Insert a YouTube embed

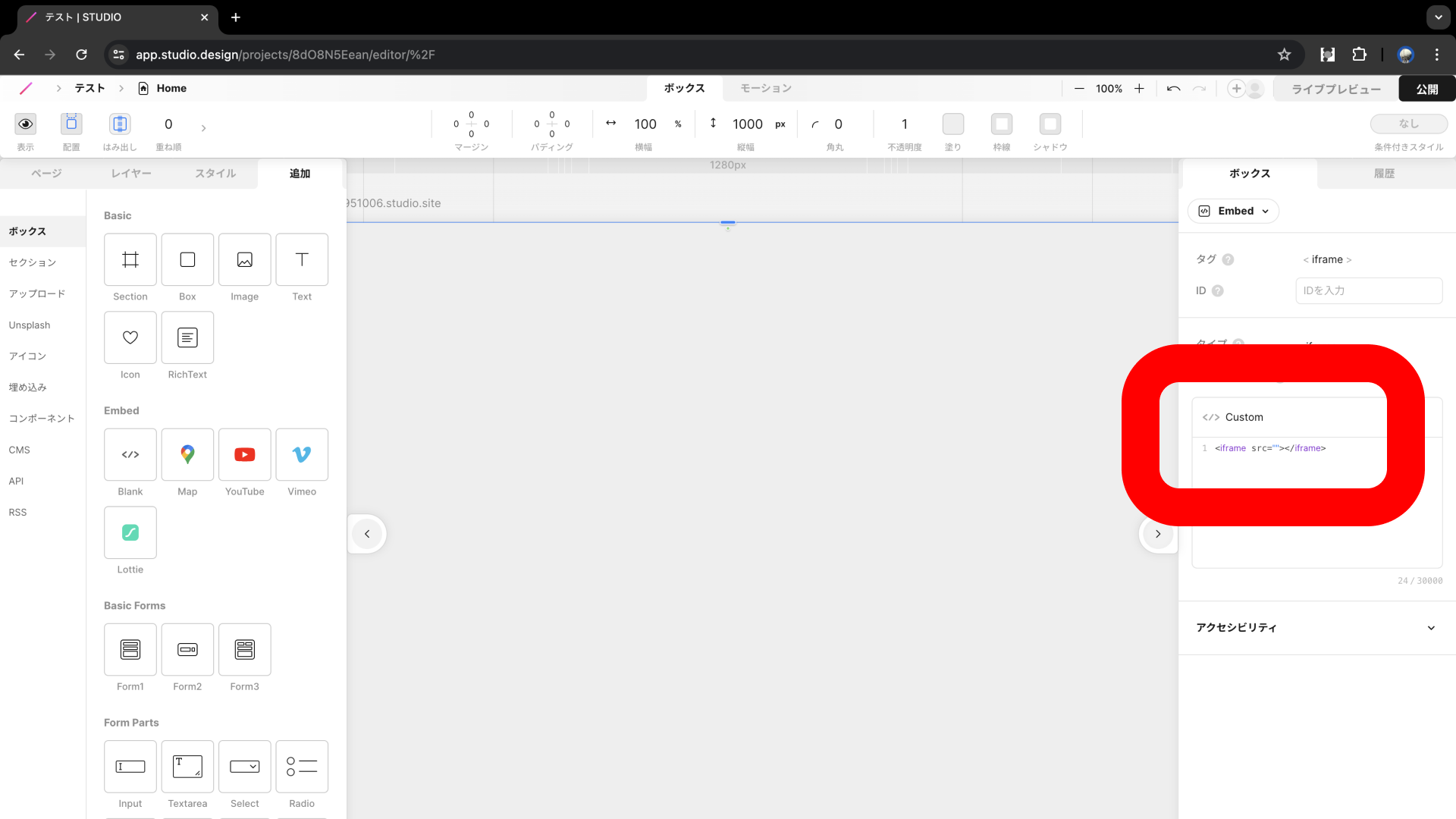(x=244, y=455)
